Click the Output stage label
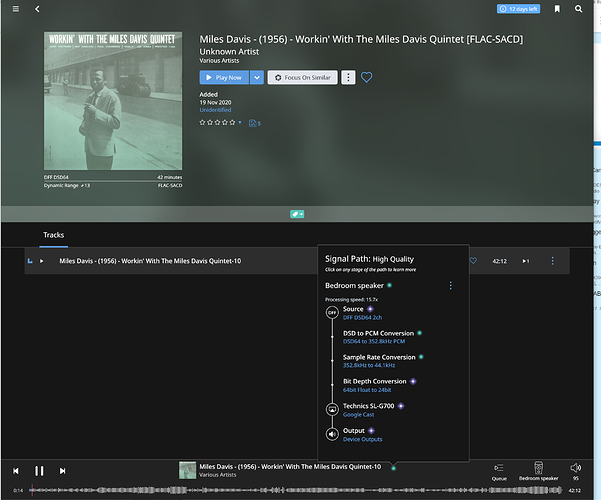The width and height of the screenshot is (601, 500). pyautogui.click(x=353, y=431)
